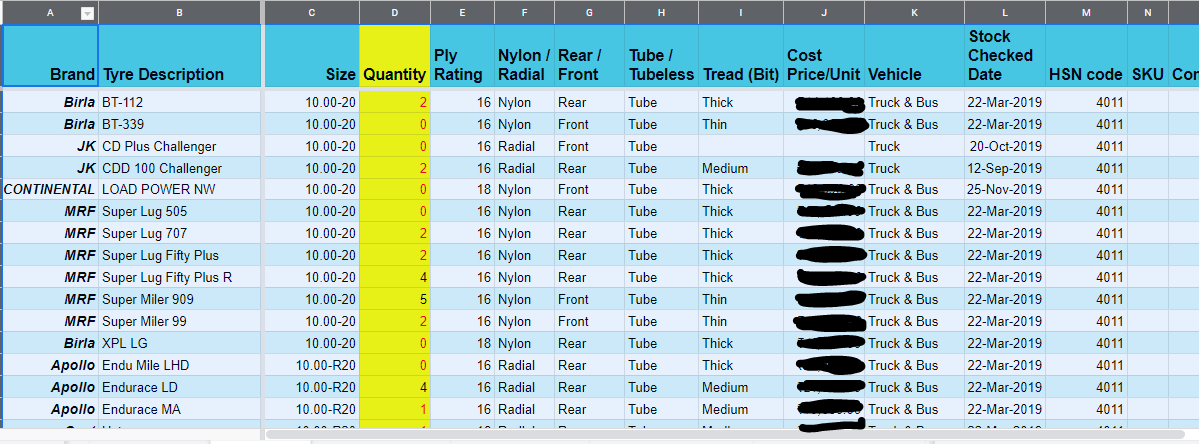Click the quantity "2" in BT-112 row
The image size is (1199, 444).
[395, 102]
